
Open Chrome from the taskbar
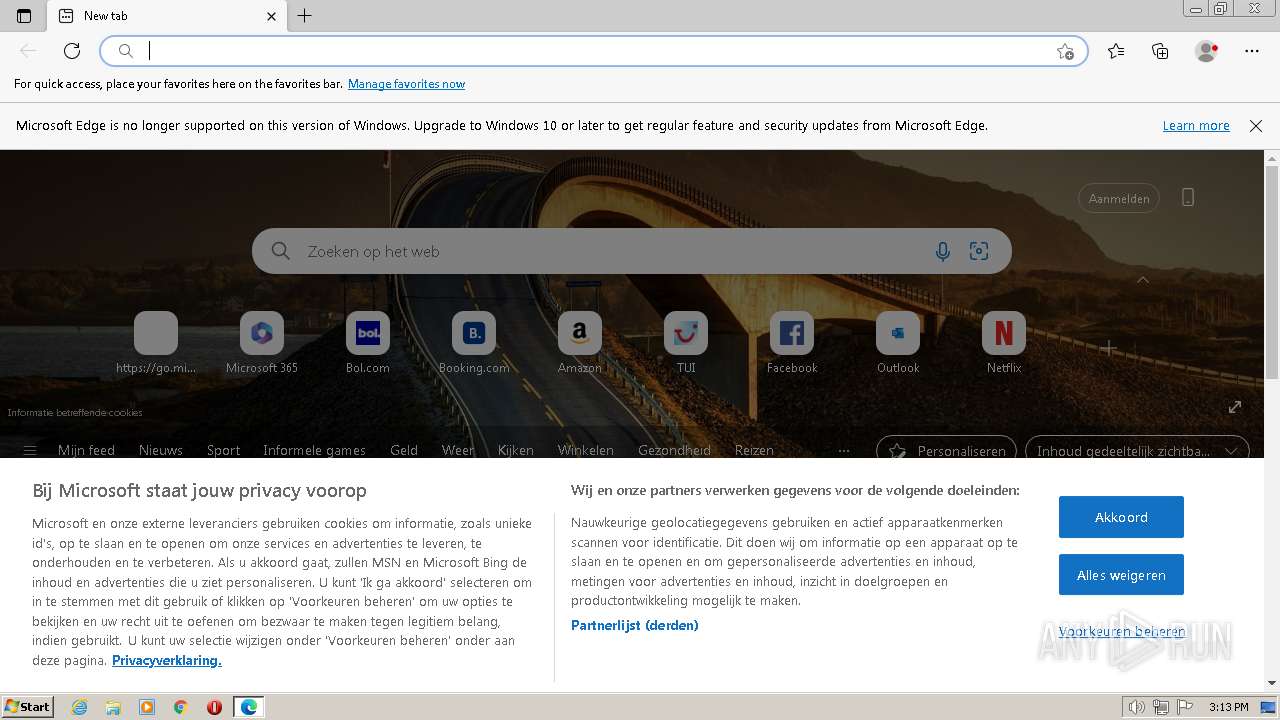(180, 707)
